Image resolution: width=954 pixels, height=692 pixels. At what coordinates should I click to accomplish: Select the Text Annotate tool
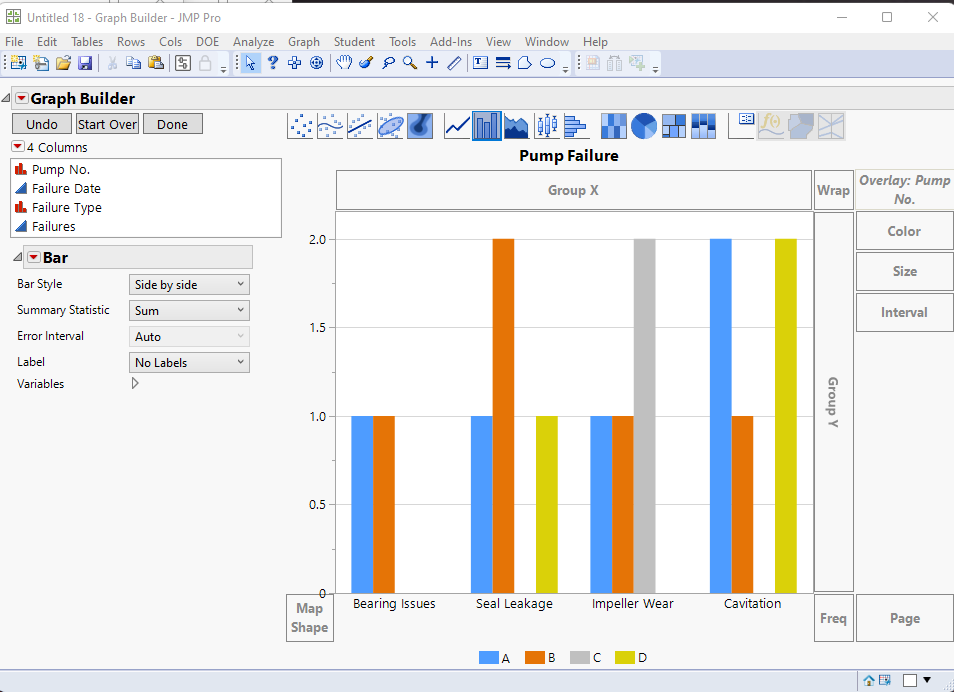[x=480, y=63]
